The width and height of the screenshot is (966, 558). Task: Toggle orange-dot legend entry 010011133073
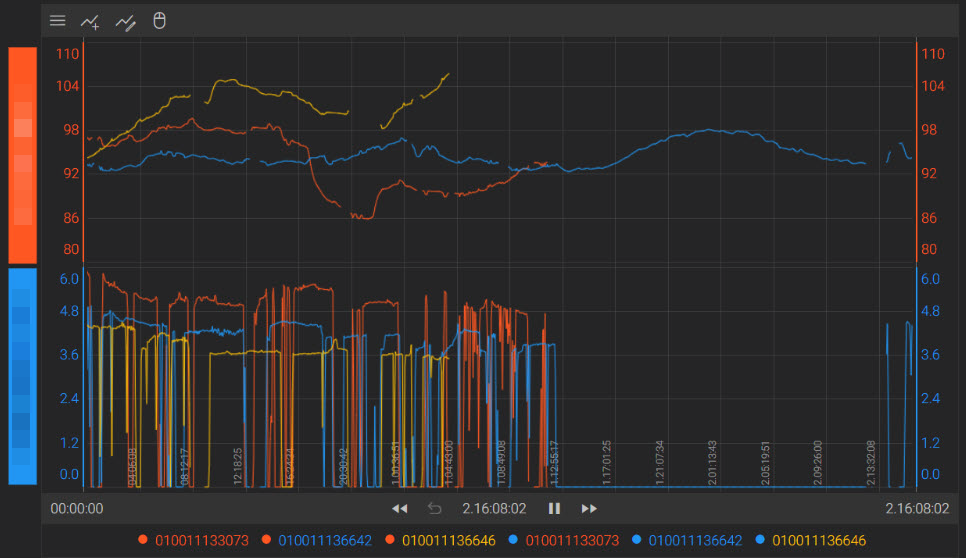tap(193, 541)
